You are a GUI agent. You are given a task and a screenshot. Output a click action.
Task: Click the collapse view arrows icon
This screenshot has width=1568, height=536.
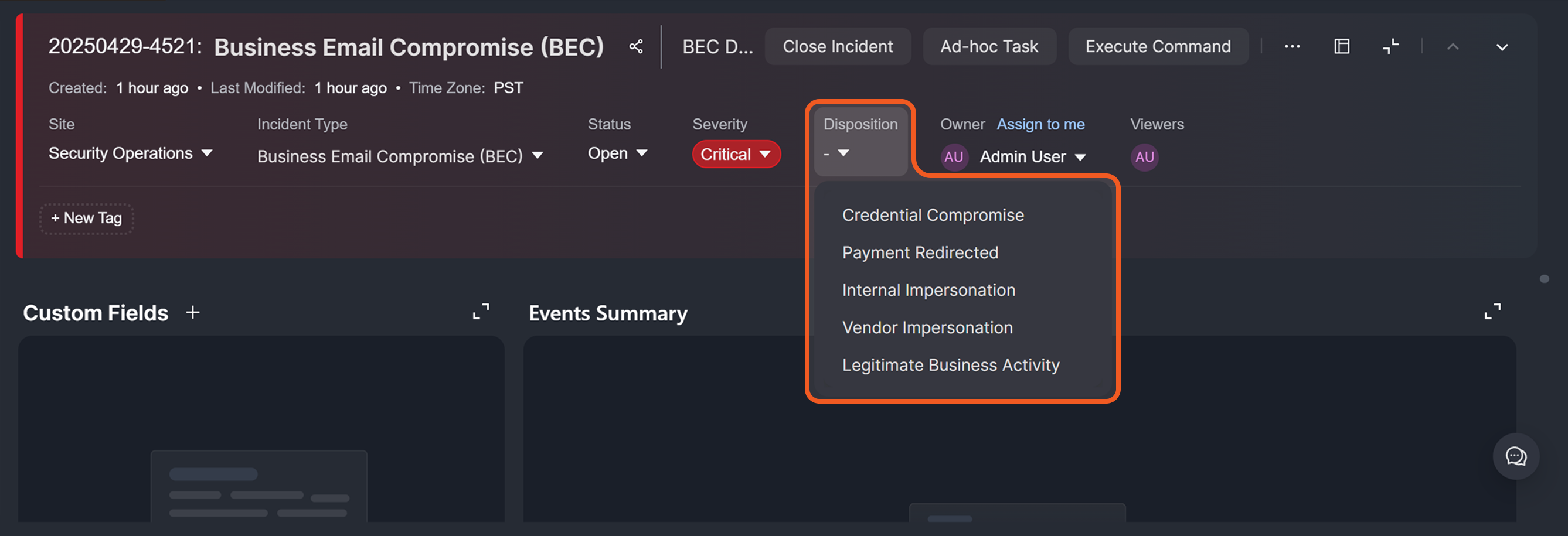1391,46
